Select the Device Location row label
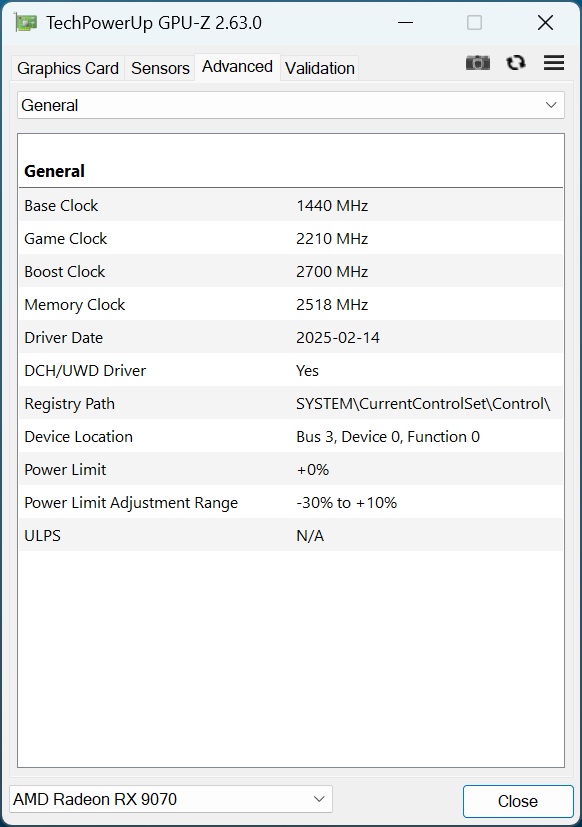 [x=79, y=437]
